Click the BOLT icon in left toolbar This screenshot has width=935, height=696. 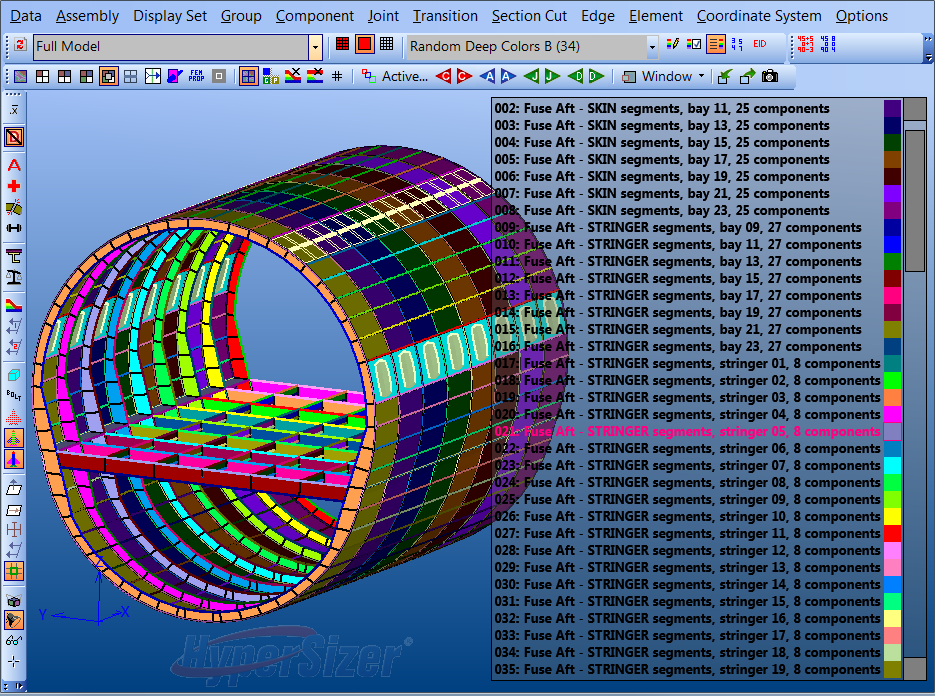[14, 394]
